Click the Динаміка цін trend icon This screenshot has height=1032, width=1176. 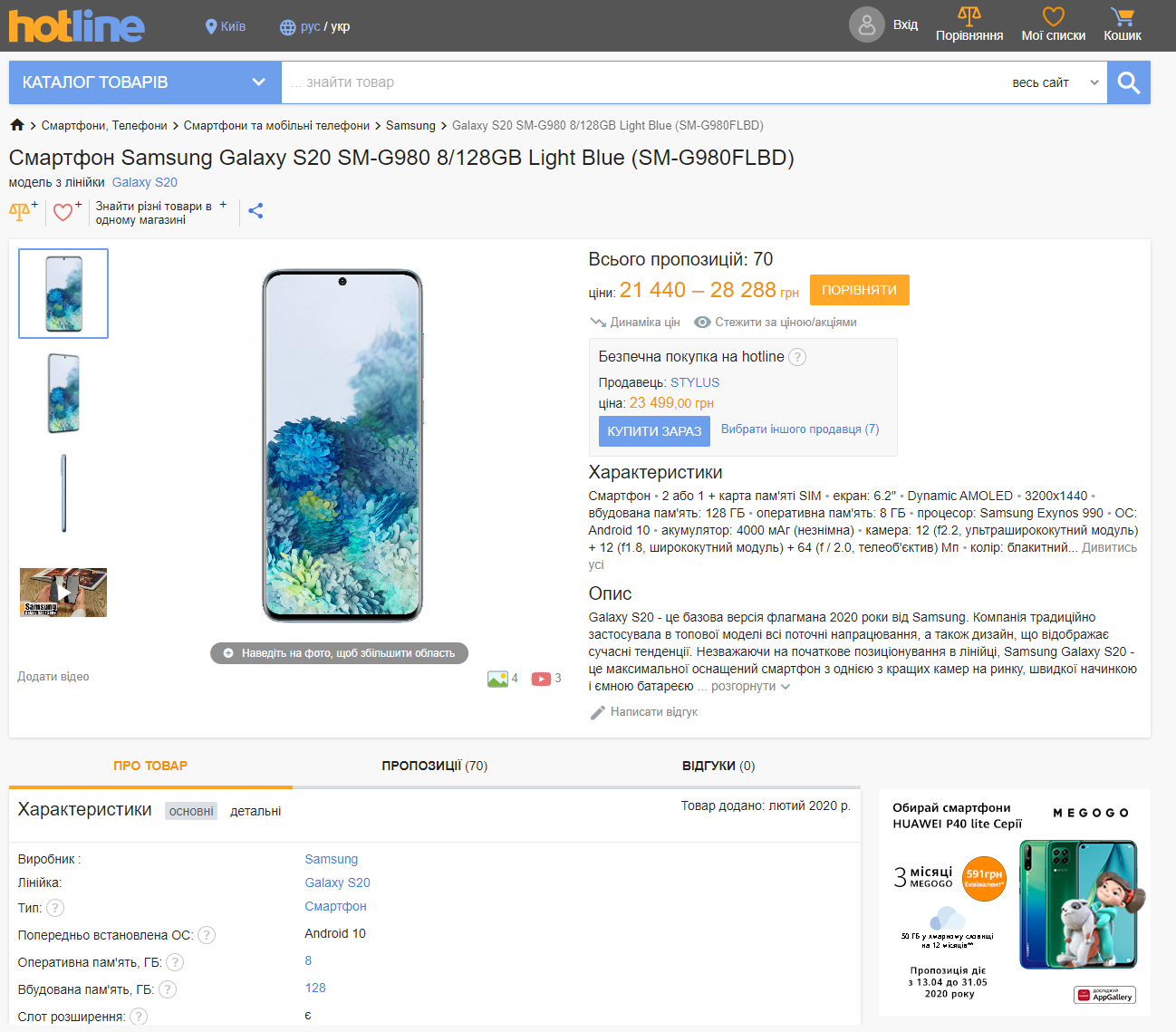598,323
